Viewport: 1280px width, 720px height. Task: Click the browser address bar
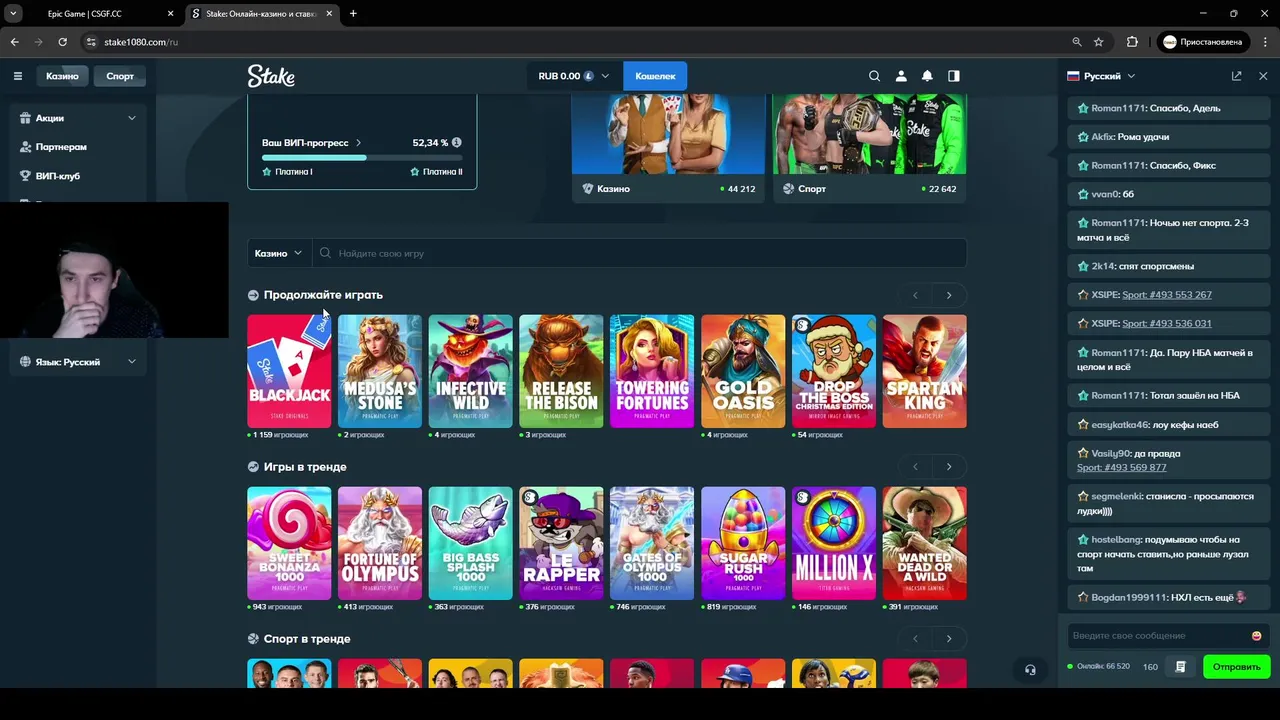(x=575, y=42)
